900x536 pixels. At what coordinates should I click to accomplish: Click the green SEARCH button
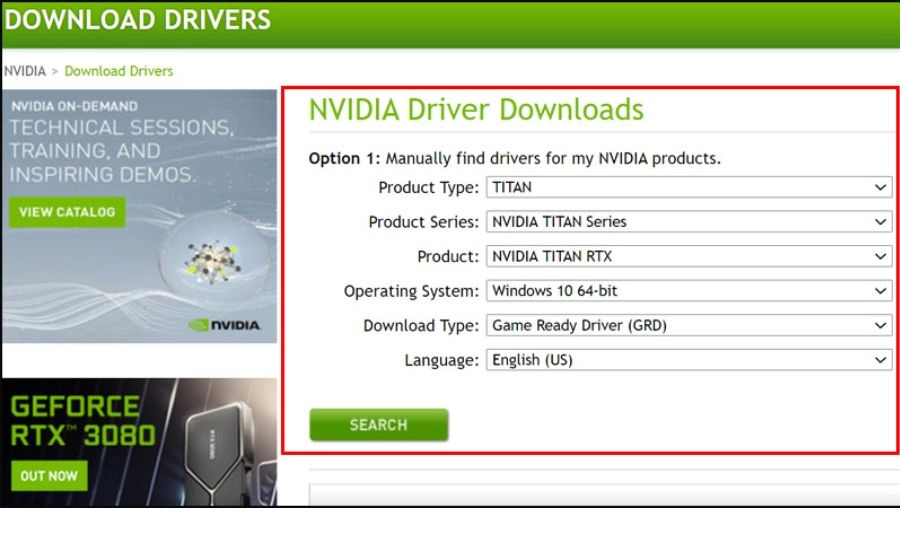tap(379, 425)
